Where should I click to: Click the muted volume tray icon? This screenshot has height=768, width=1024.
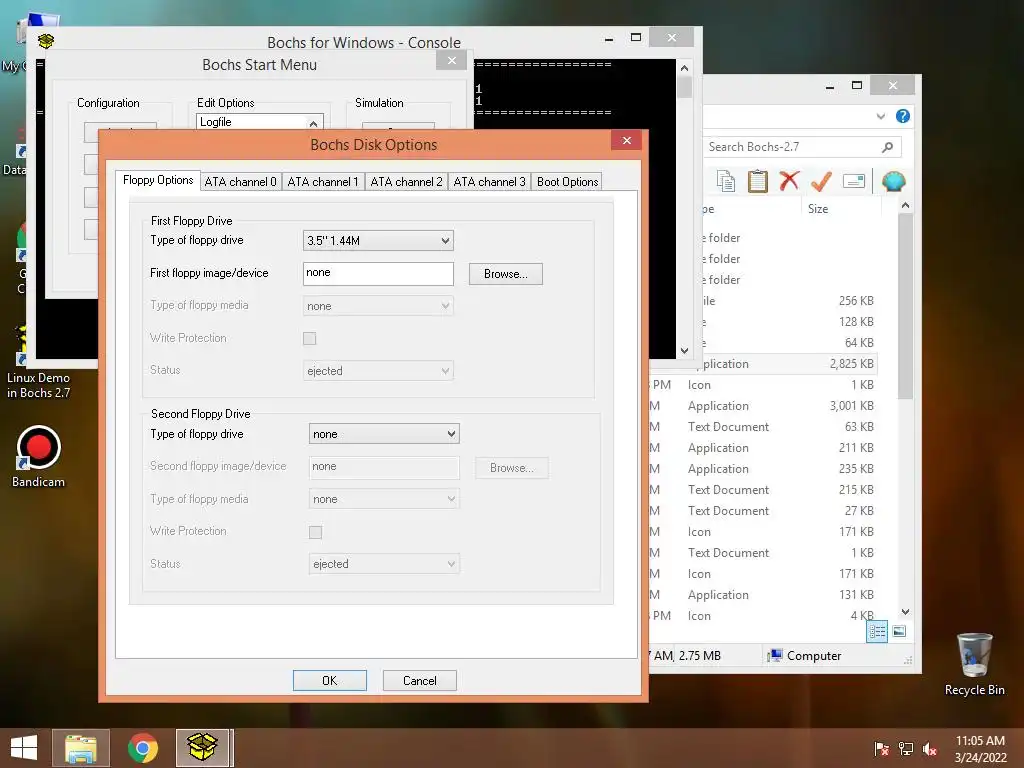pyautogui.click(x=930, y=749)
